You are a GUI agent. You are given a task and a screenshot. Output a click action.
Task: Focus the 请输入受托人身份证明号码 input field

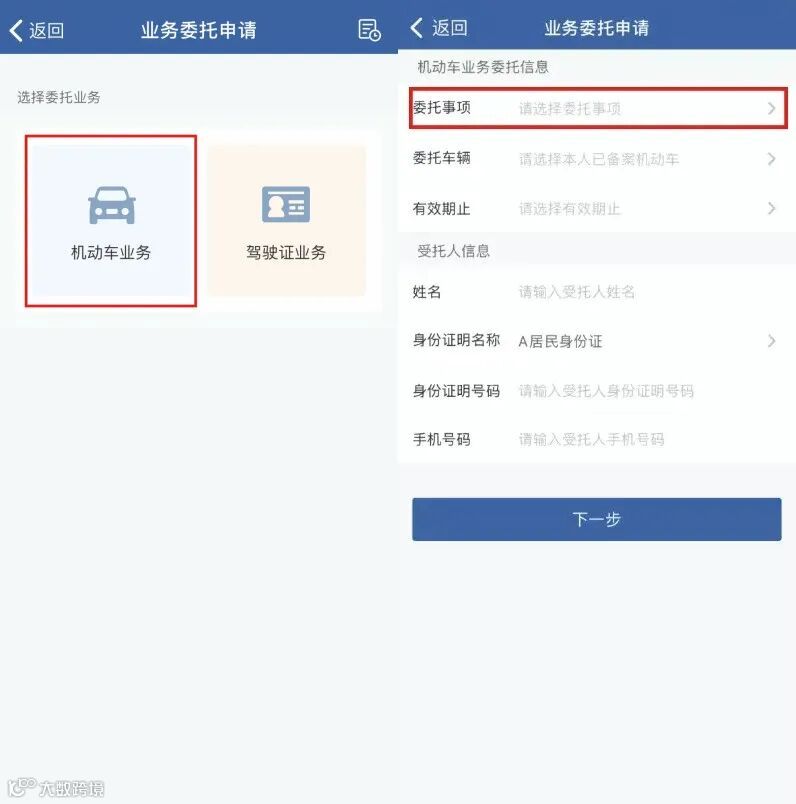[606, 391]
